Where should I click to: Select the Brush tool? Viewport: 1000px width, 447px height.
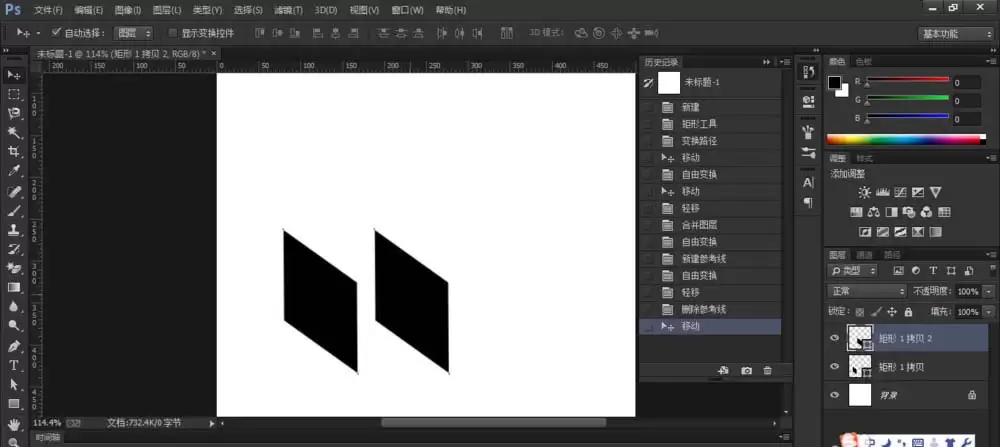(x=13, y=210)
